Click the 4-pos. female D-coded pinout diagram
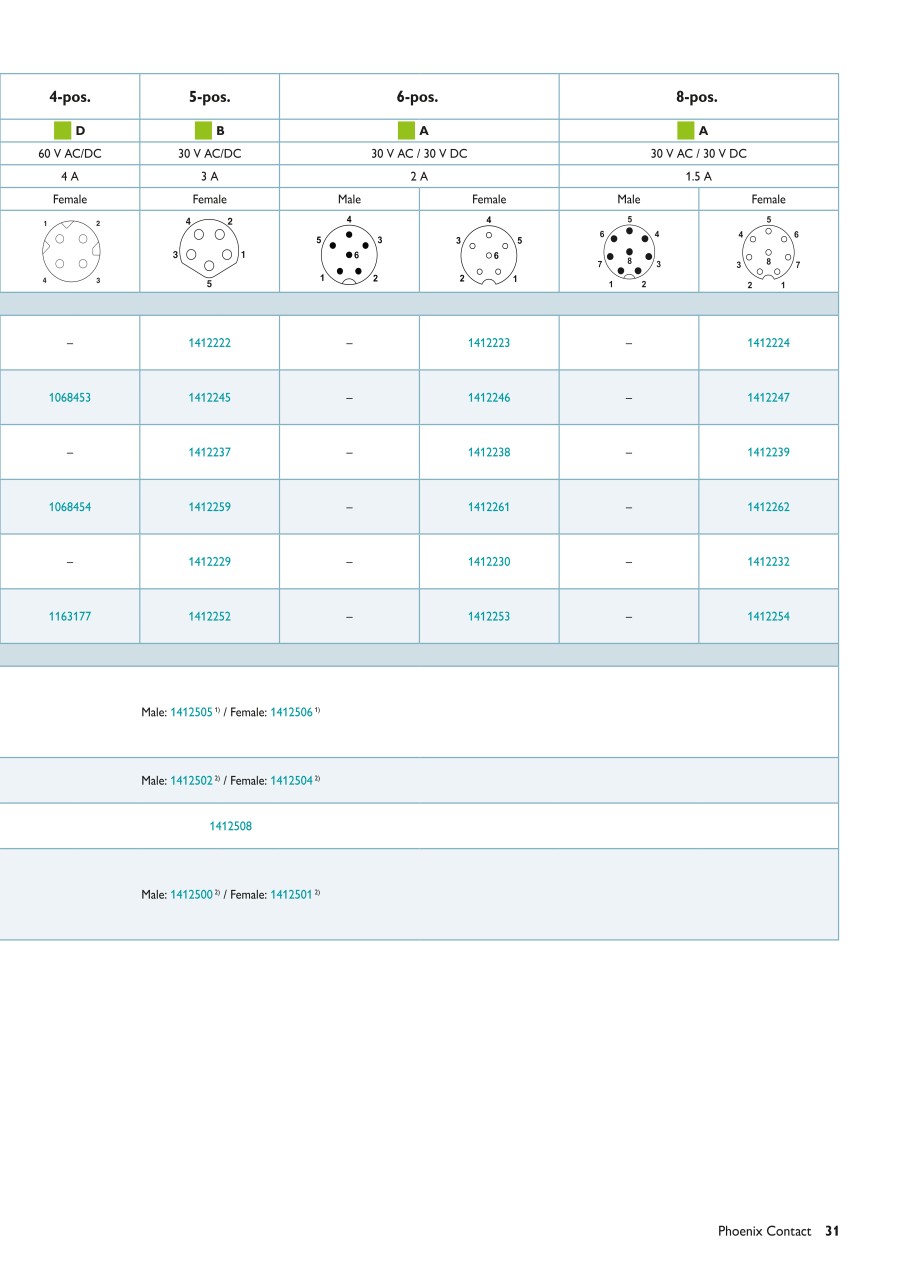 tap(70, 251)
